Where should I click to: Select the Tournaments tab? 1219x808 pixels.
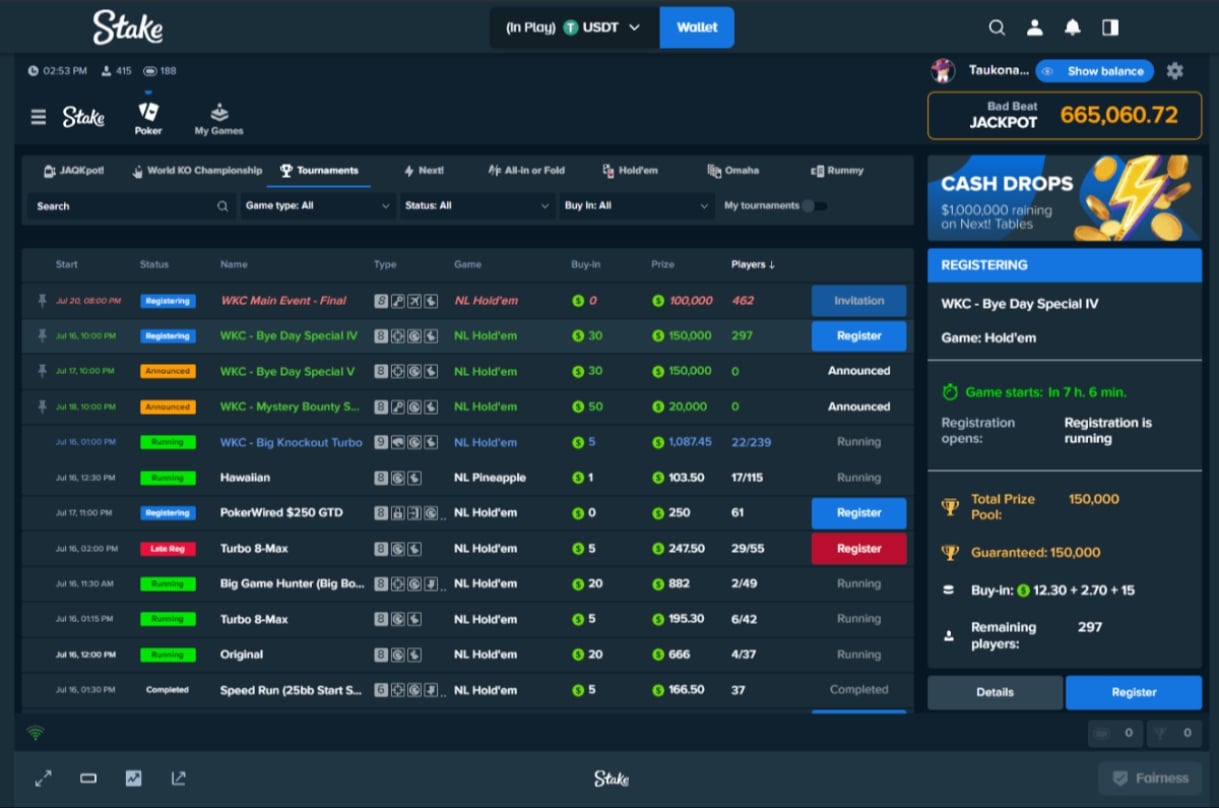point(318,171)
